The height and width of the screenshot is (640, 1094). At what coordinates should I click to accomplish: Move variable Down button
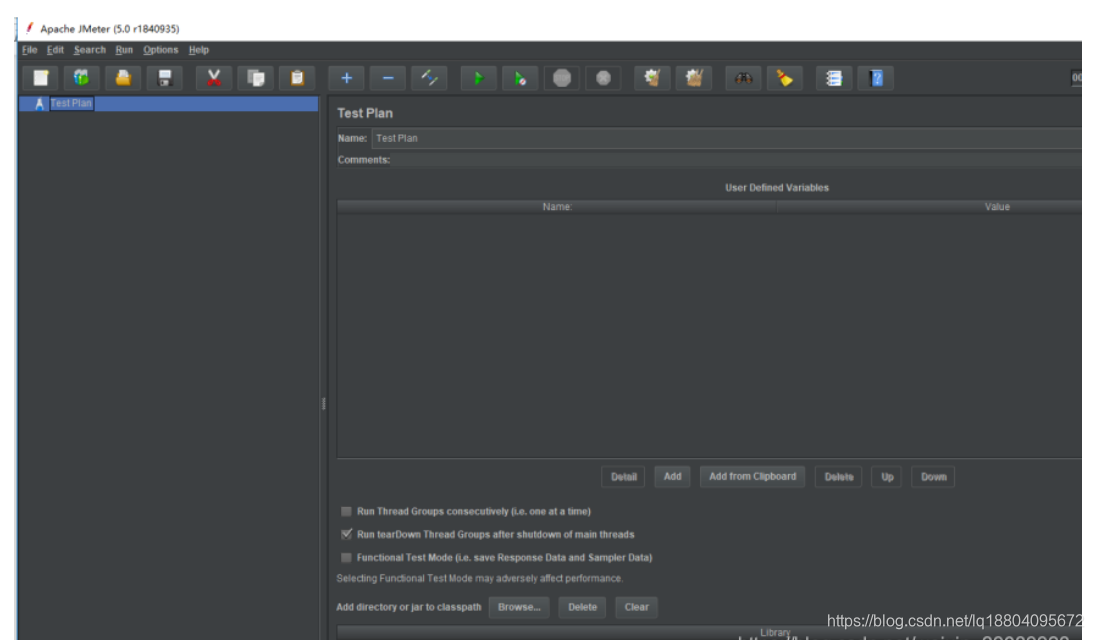click(x=934, y=477)
